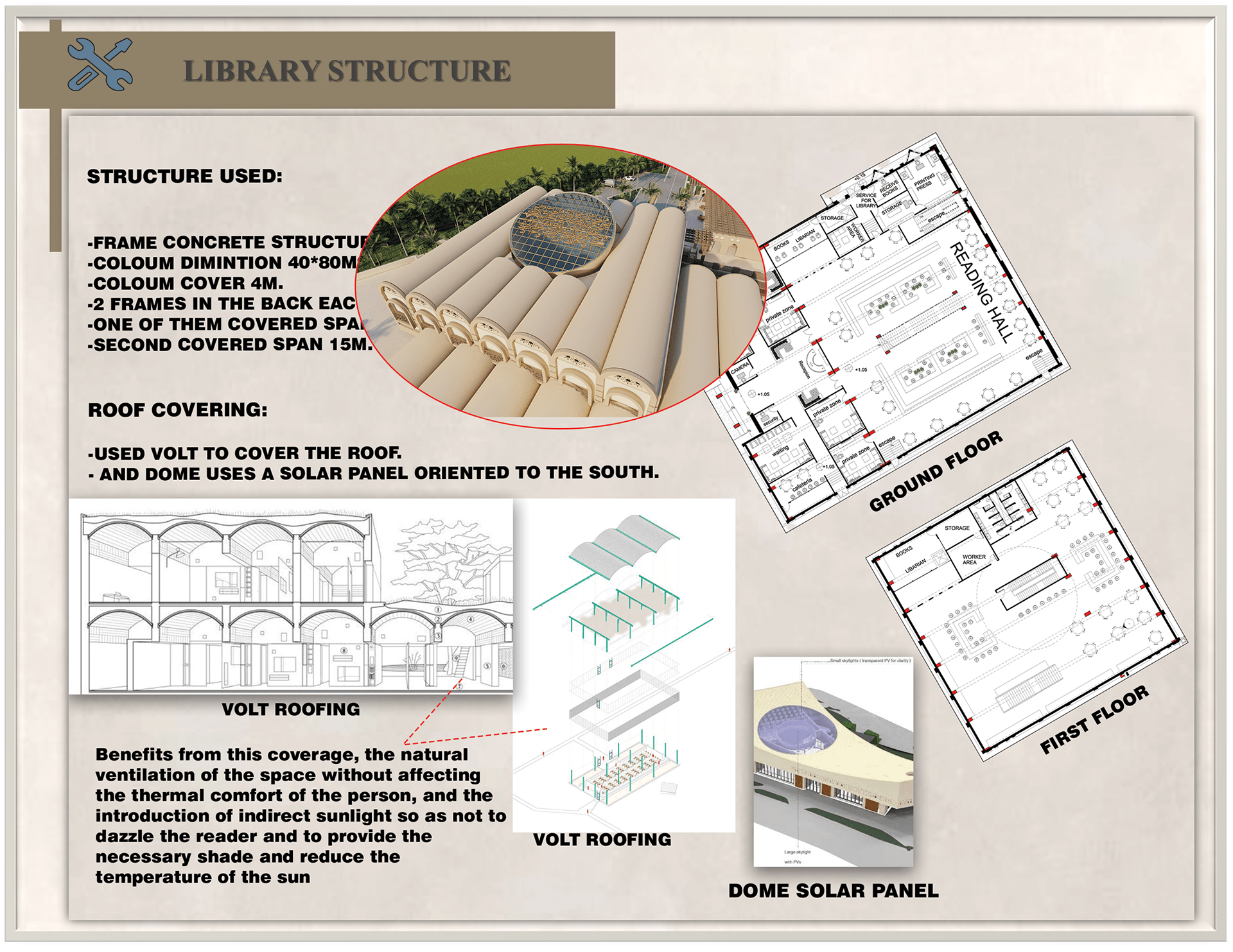Click the purple dome in solar panel model
1233x952 pixels.
[x=796, y=729]
